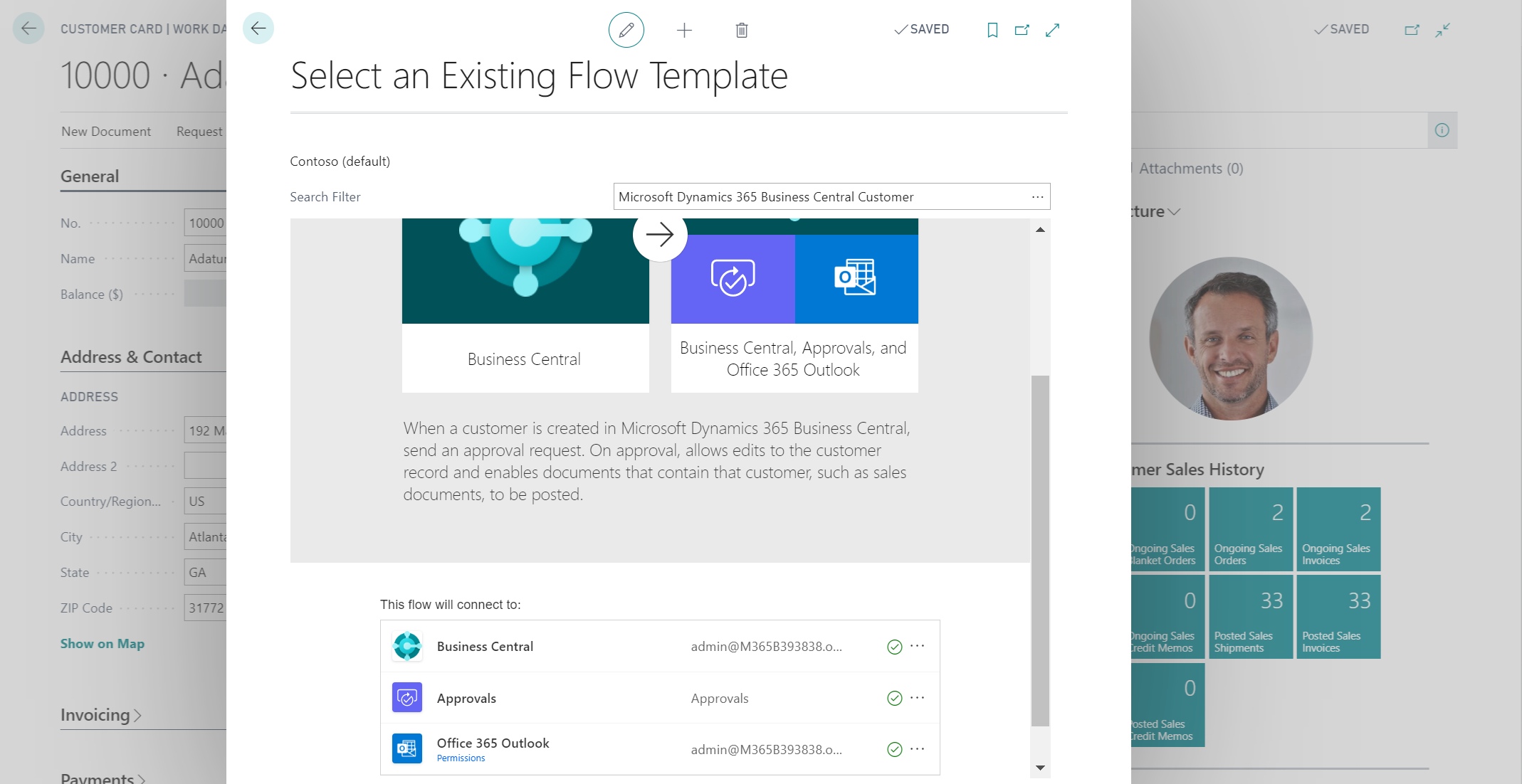Screen dimensions: 1522x784
Task: Click the edit pencil icon in dialog toolbar
Action: pos(626,30)
